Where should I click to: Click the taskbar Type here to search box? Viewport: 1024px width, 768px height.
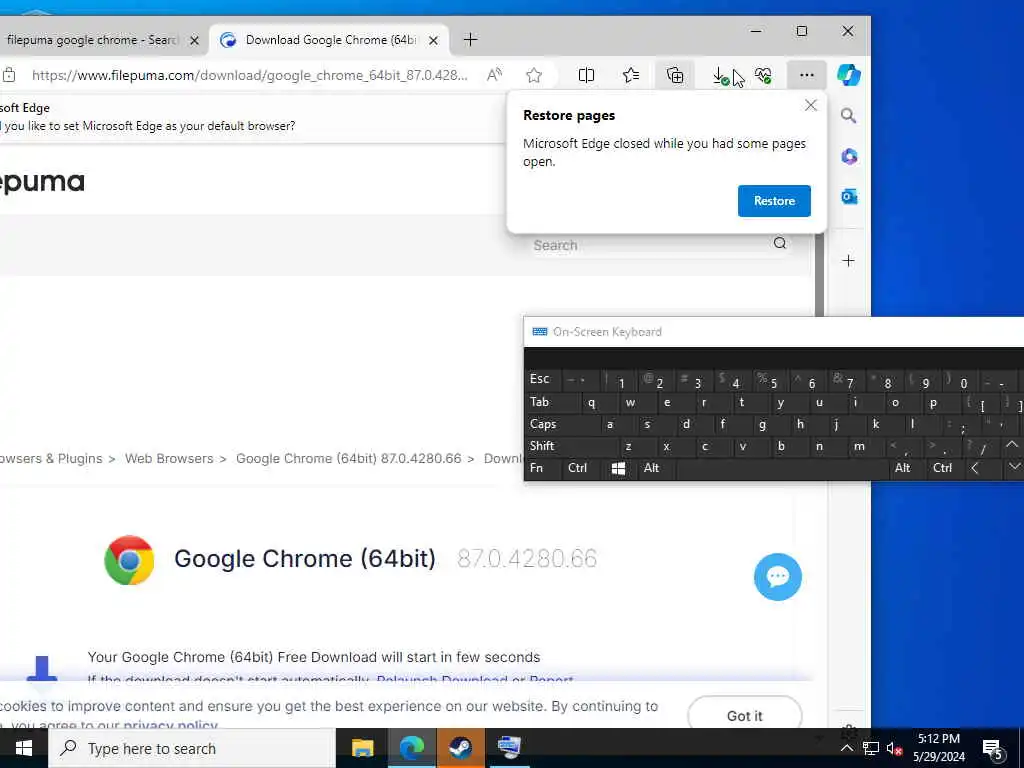[192, 748]
